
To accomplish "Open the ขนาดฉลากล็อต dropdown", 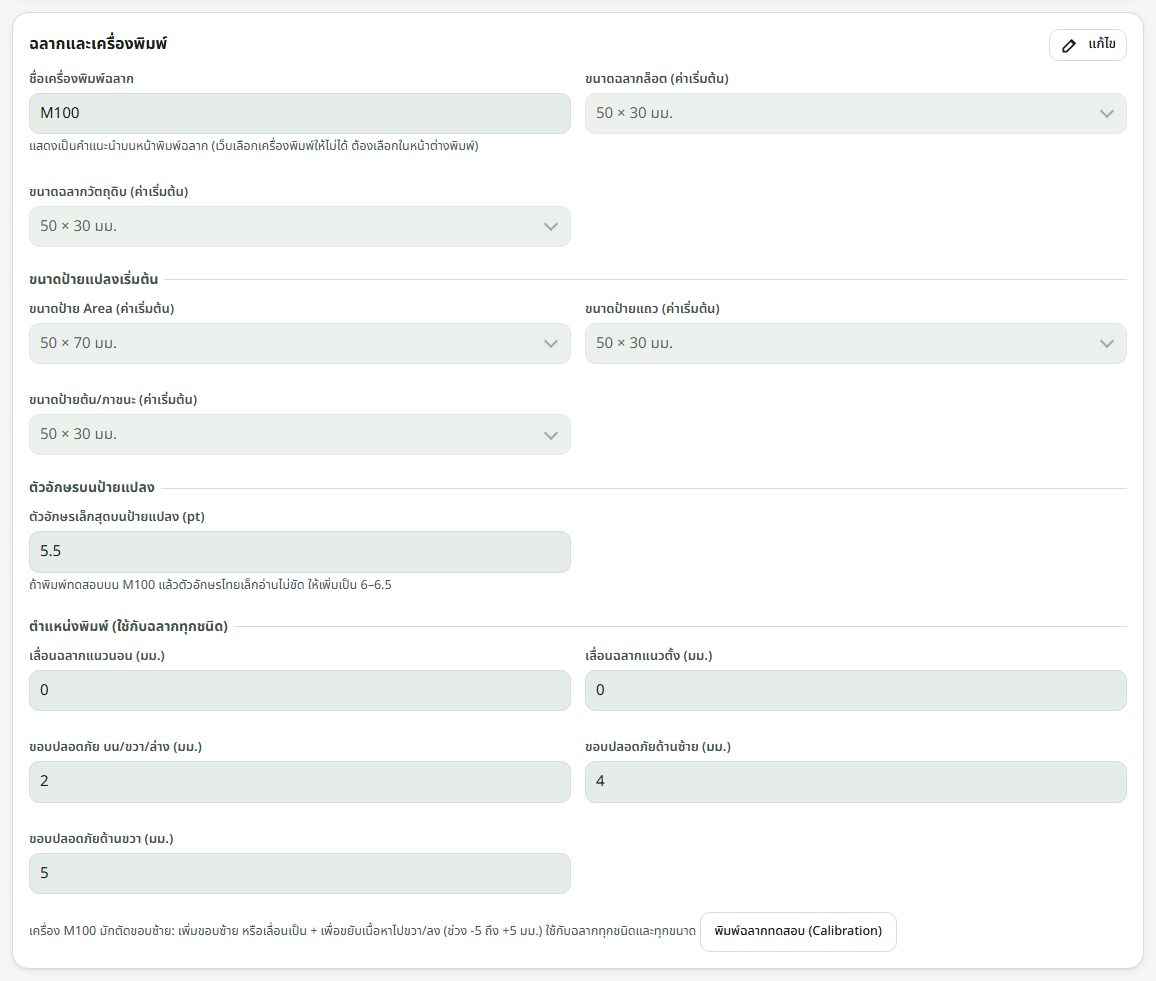I will pyautogui.click(x=855, y=114).
